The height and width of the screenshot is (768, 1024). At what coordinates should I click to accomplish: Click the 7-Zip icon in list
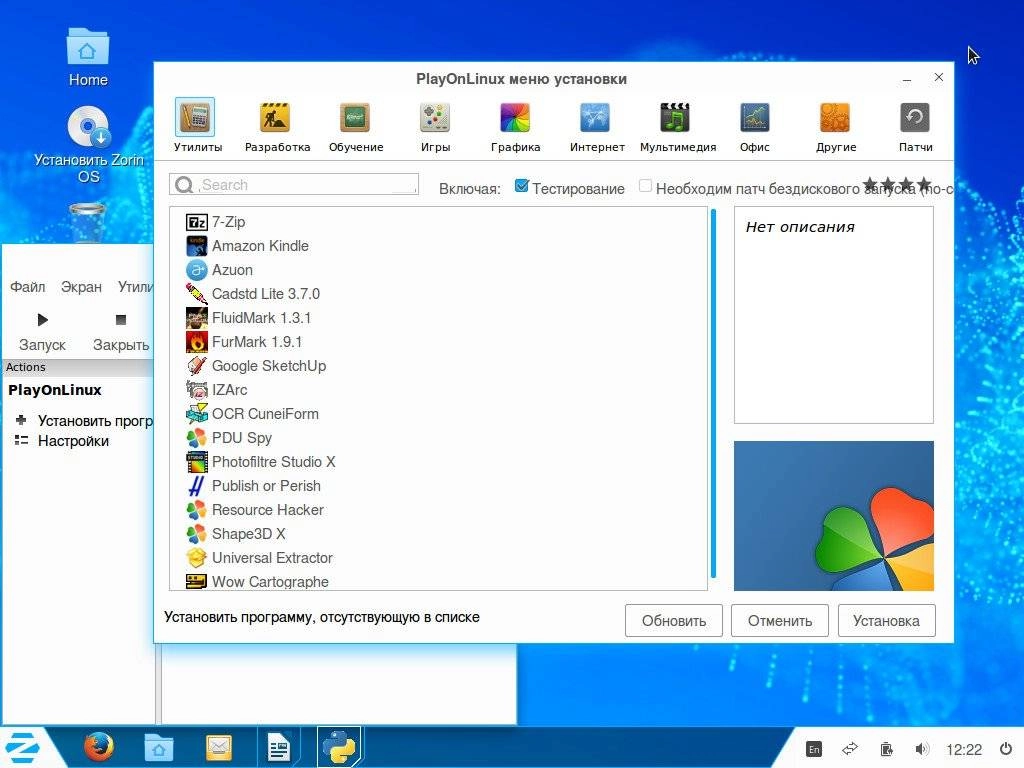tap(197, 222)
